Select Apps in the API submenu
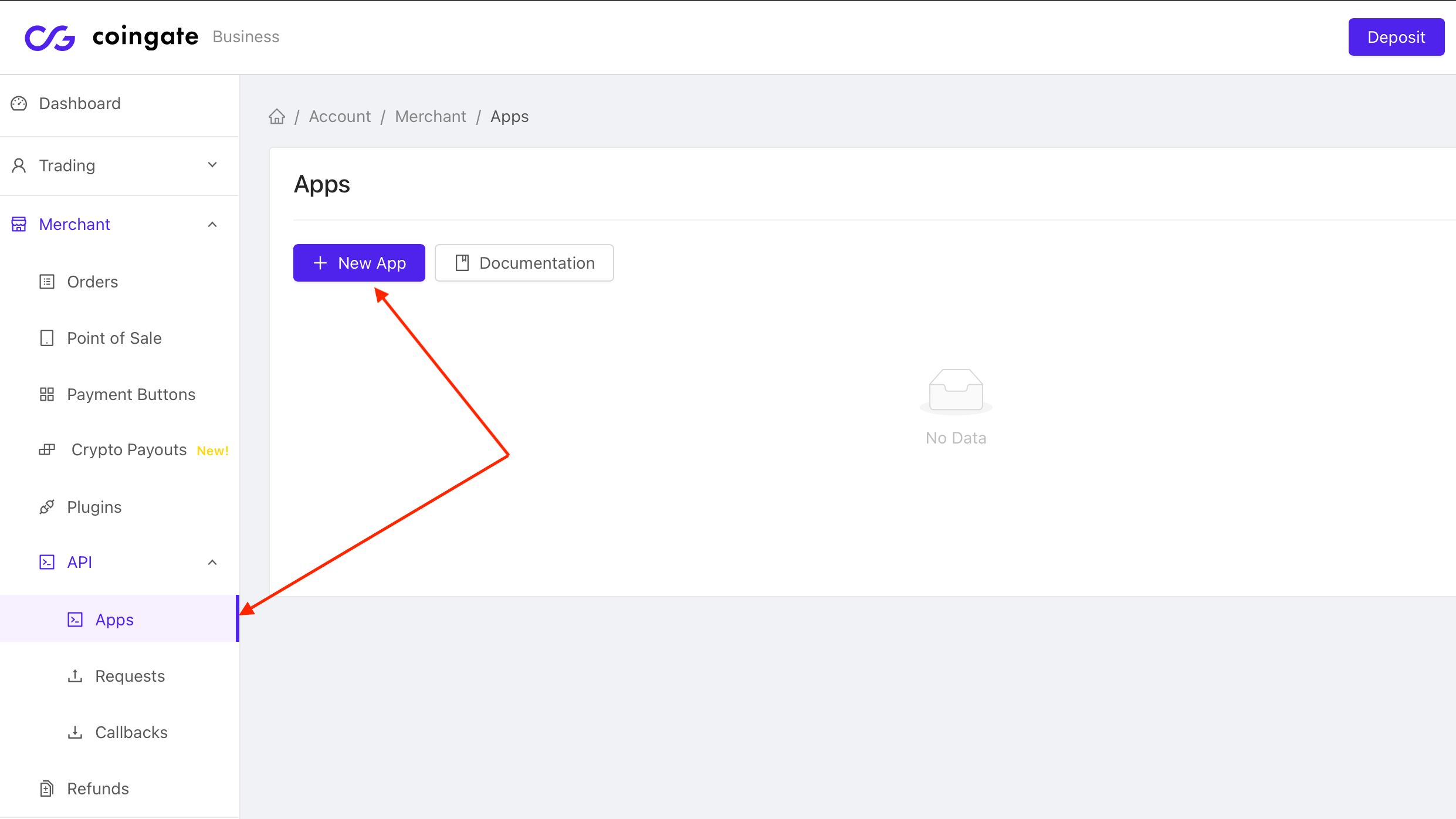This screenshot has width=1456, height=819. point(120,619)
